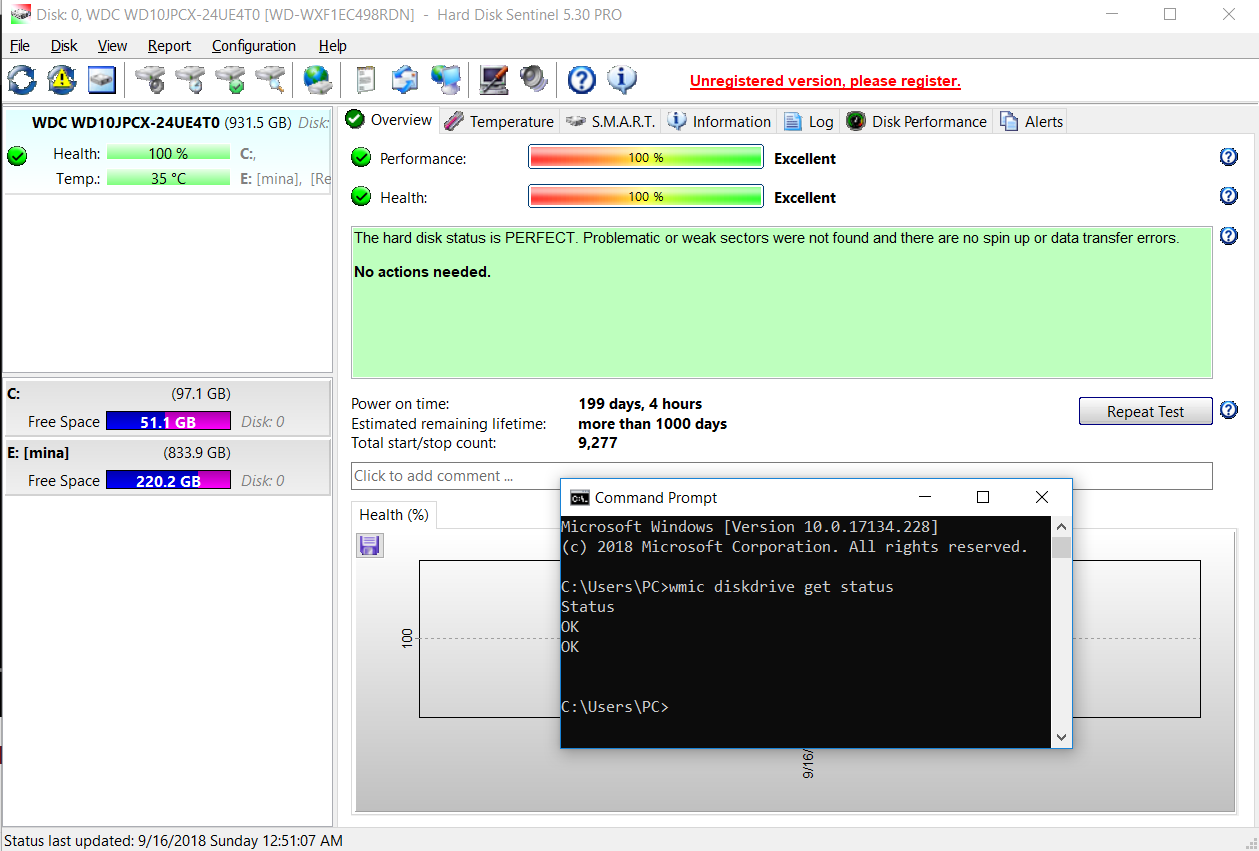Click 'wmic diskdrive get status' command line text
This screenshot has height=851, width=1259.
(x=781, y=587)
